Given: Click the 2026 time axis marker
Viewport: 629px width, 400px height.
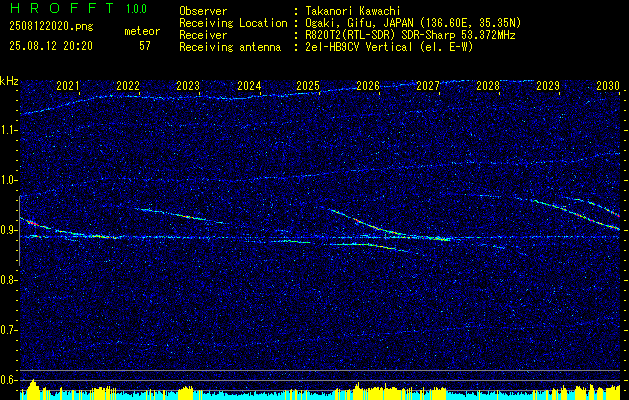Looking at the screenshot, I should pyautogui.click(x=368, y=85).
